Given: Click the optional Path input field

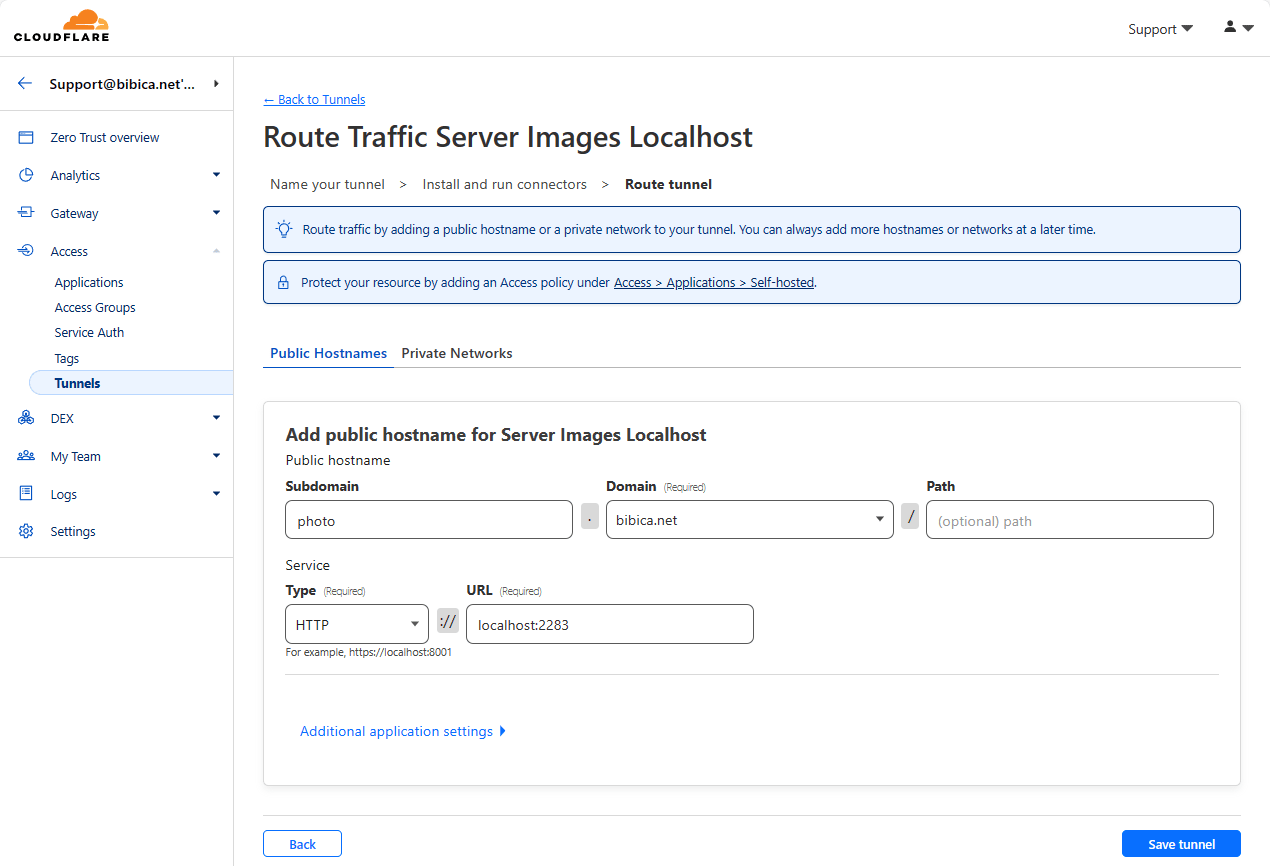Looking at the screenshot, I should click(x=1070, y=520).
